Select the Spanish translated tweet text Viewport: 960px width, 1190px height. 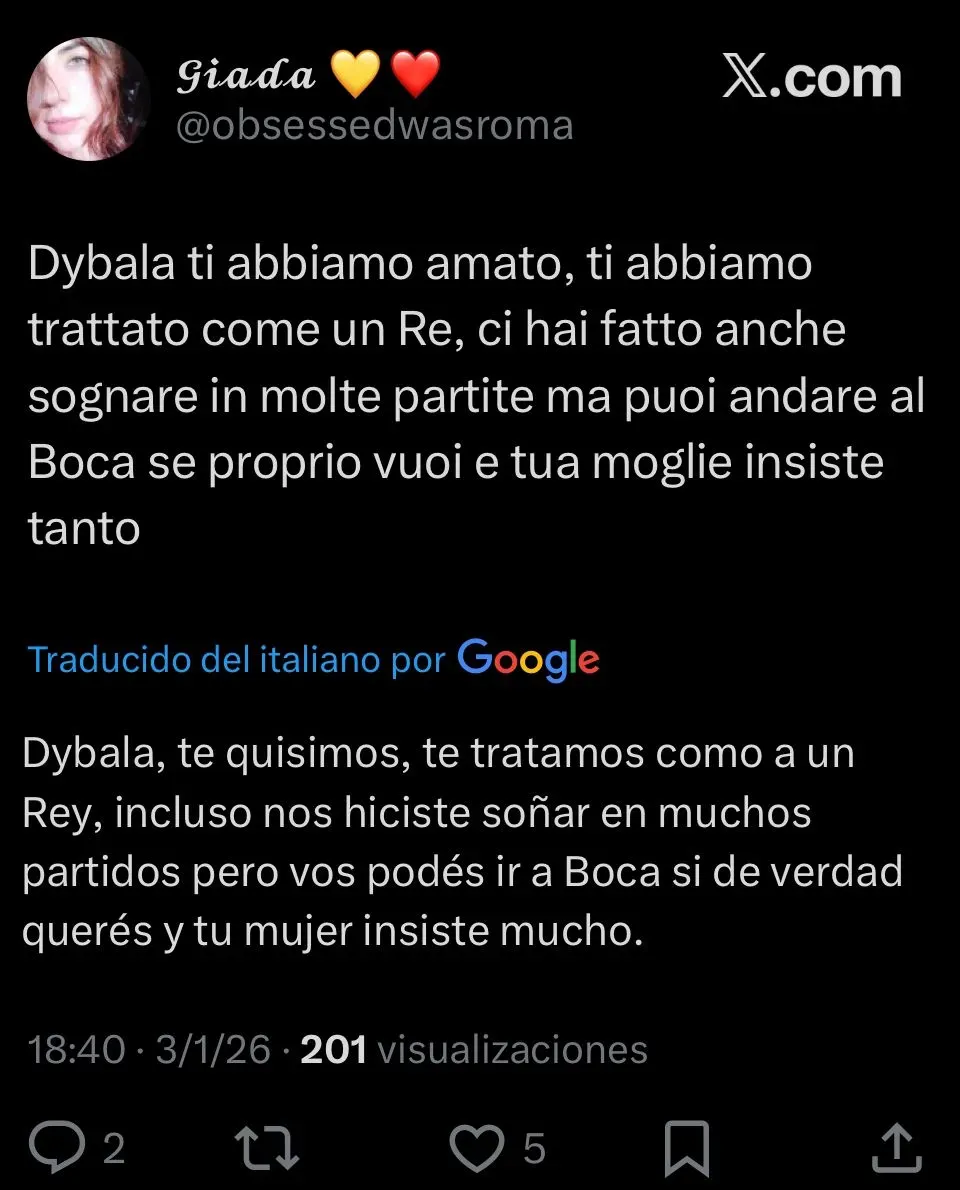click(463, 842)
